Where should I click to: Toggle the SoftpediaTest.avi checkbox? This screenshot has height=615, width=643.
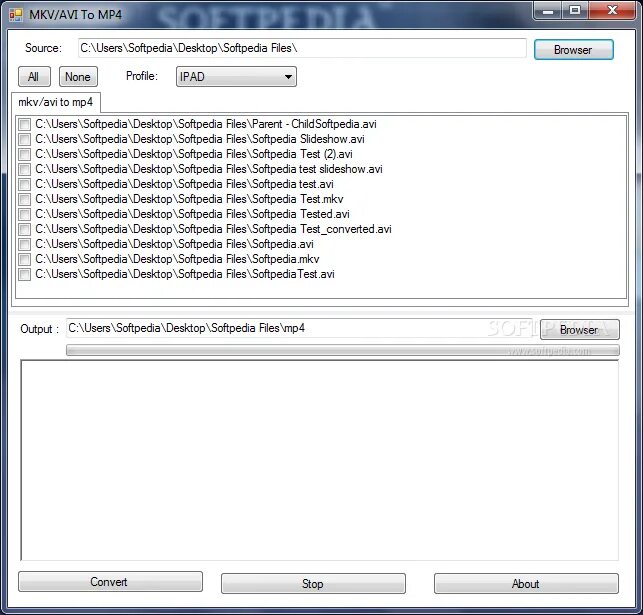pos(25,274)
